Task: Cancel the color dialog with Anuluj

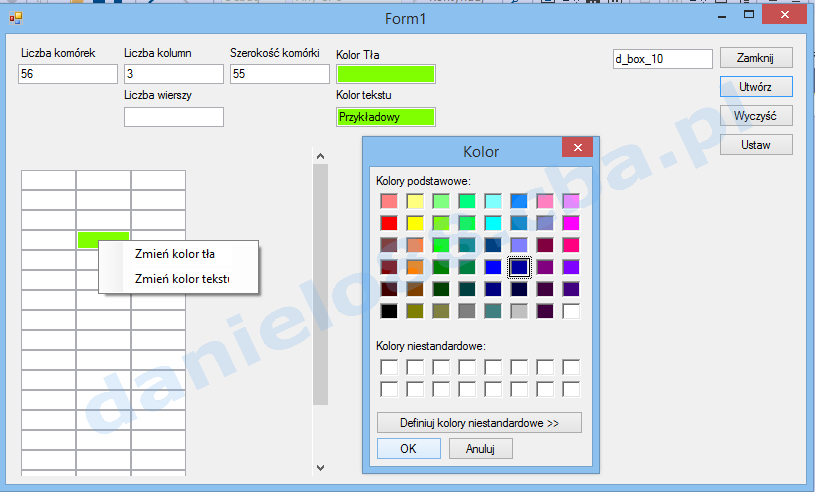Action: (480, 449)
